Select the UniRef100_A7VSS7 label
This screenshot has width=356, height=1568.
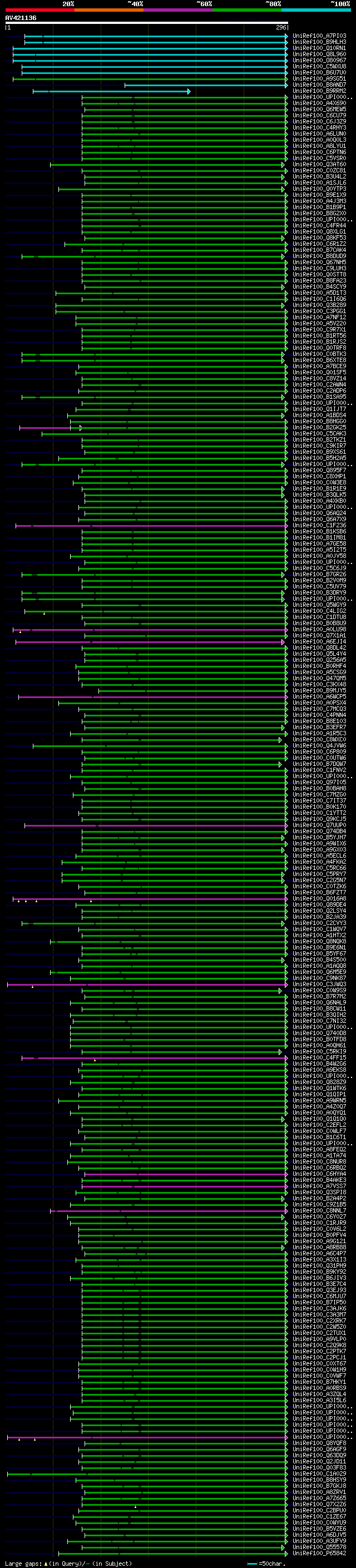[319, 1186]
